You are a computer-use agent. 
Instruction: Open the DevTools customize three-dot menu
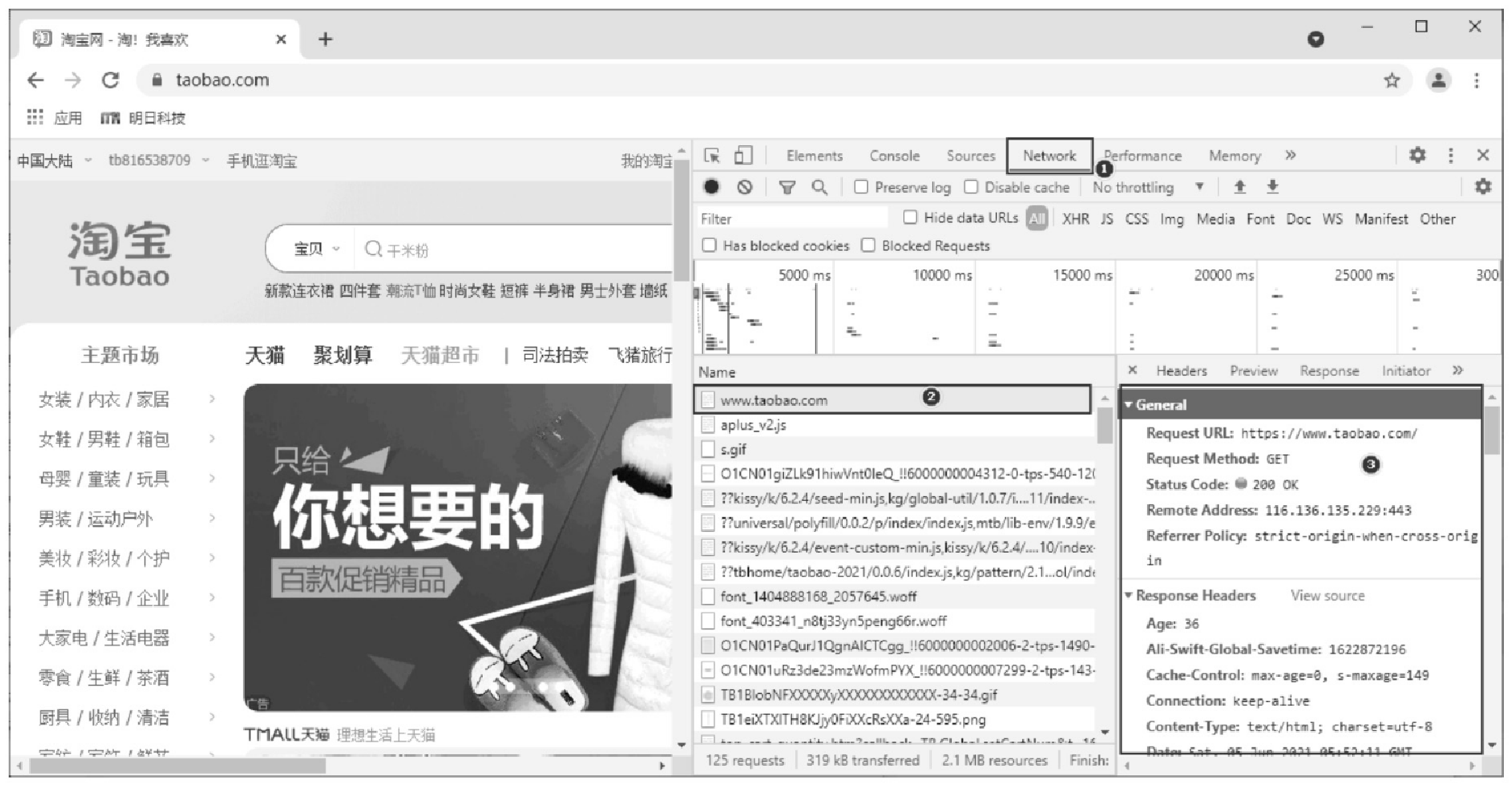tap(1451, 155)
